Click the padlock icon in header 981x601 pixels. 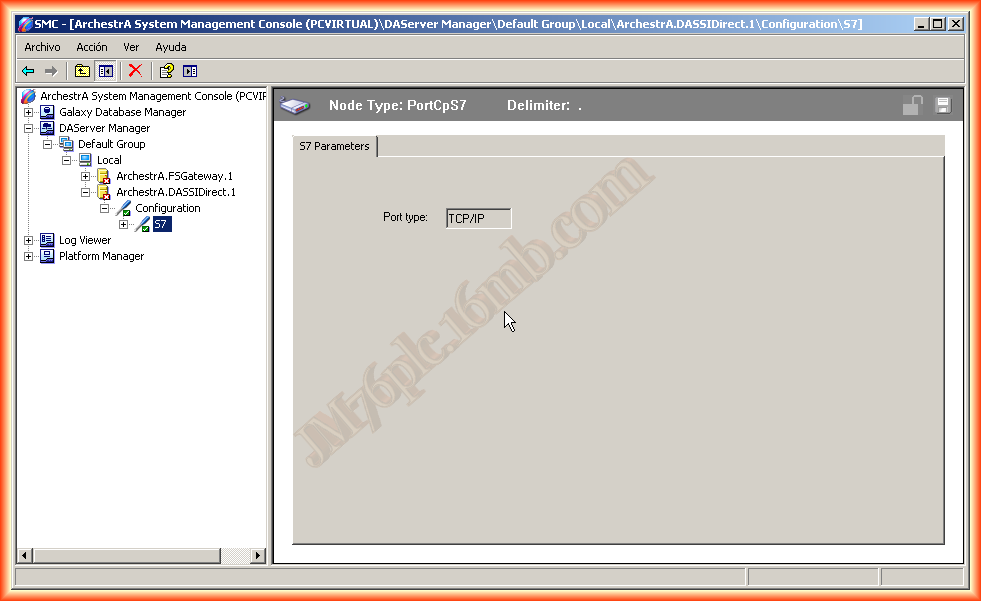tap(912, 106)
